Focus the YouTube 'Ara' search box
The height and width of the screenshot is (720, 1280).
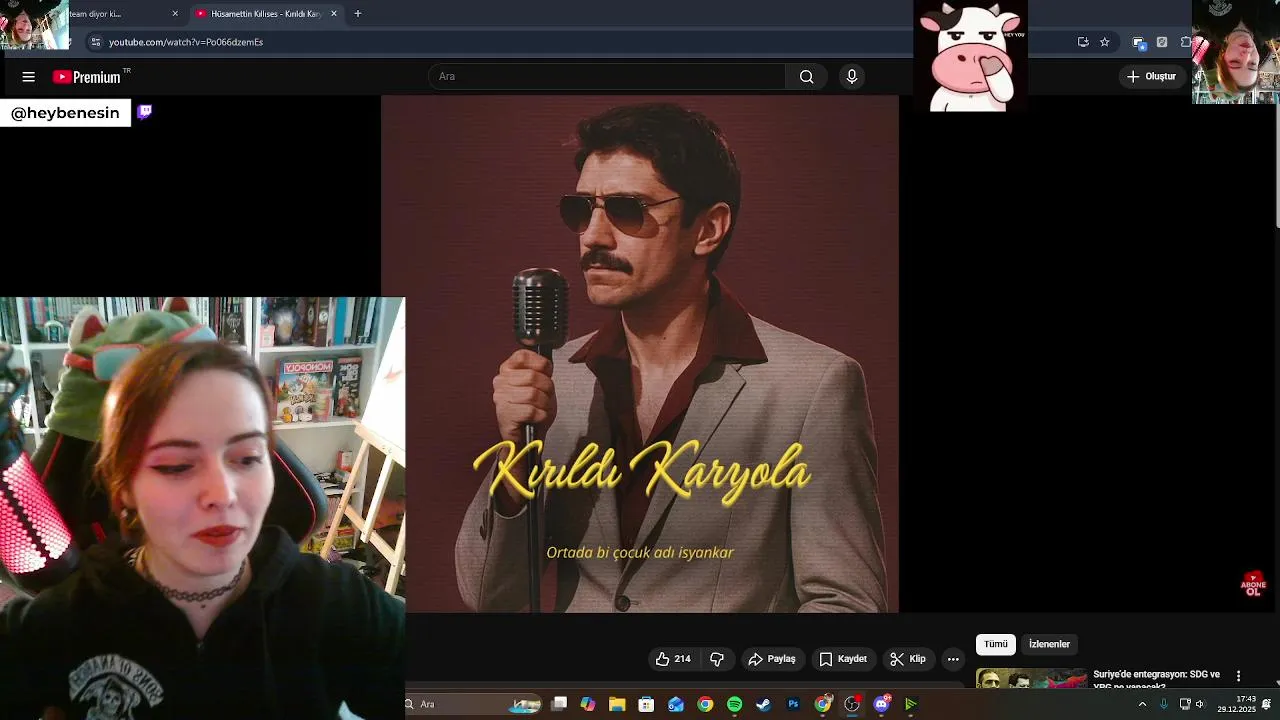(x=607, y=77)
